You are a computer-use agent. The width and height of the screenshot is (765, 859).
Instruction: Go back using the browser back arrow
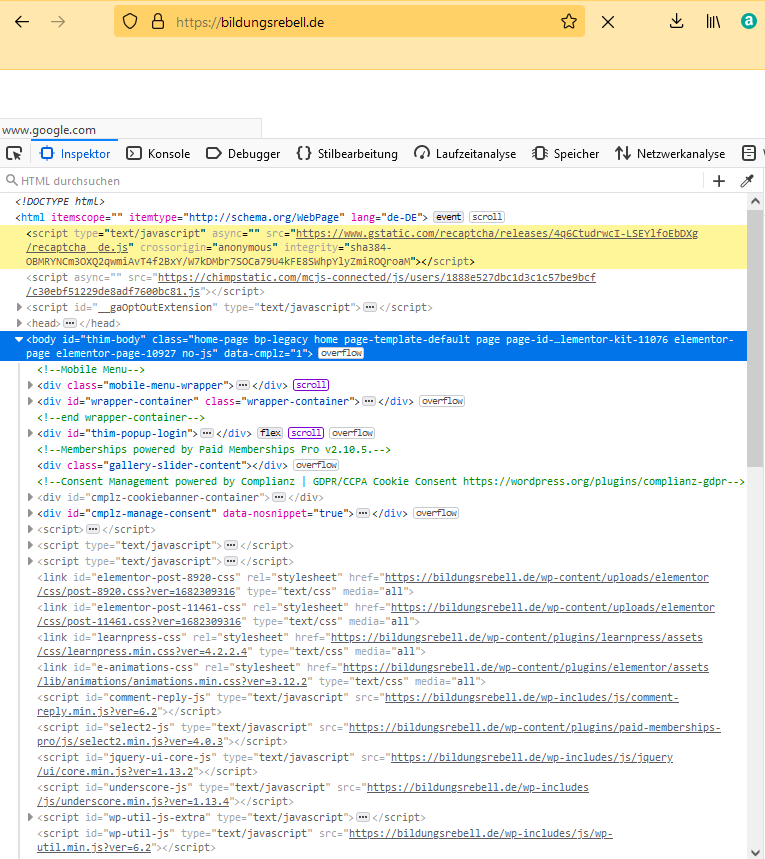click(22, 22)
